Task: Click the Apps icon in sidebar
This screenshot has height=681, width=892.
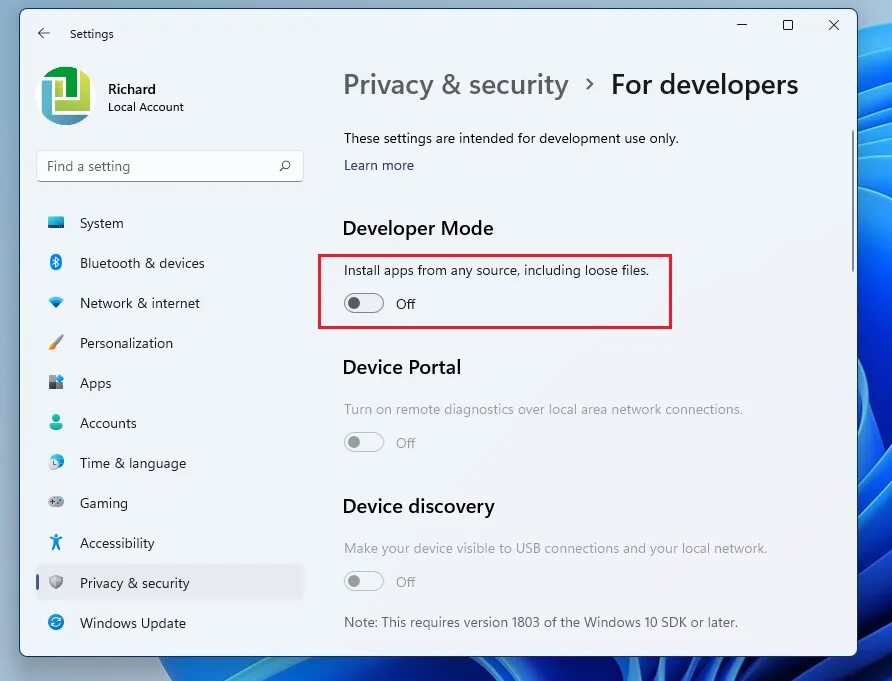Action: [56, 382]
